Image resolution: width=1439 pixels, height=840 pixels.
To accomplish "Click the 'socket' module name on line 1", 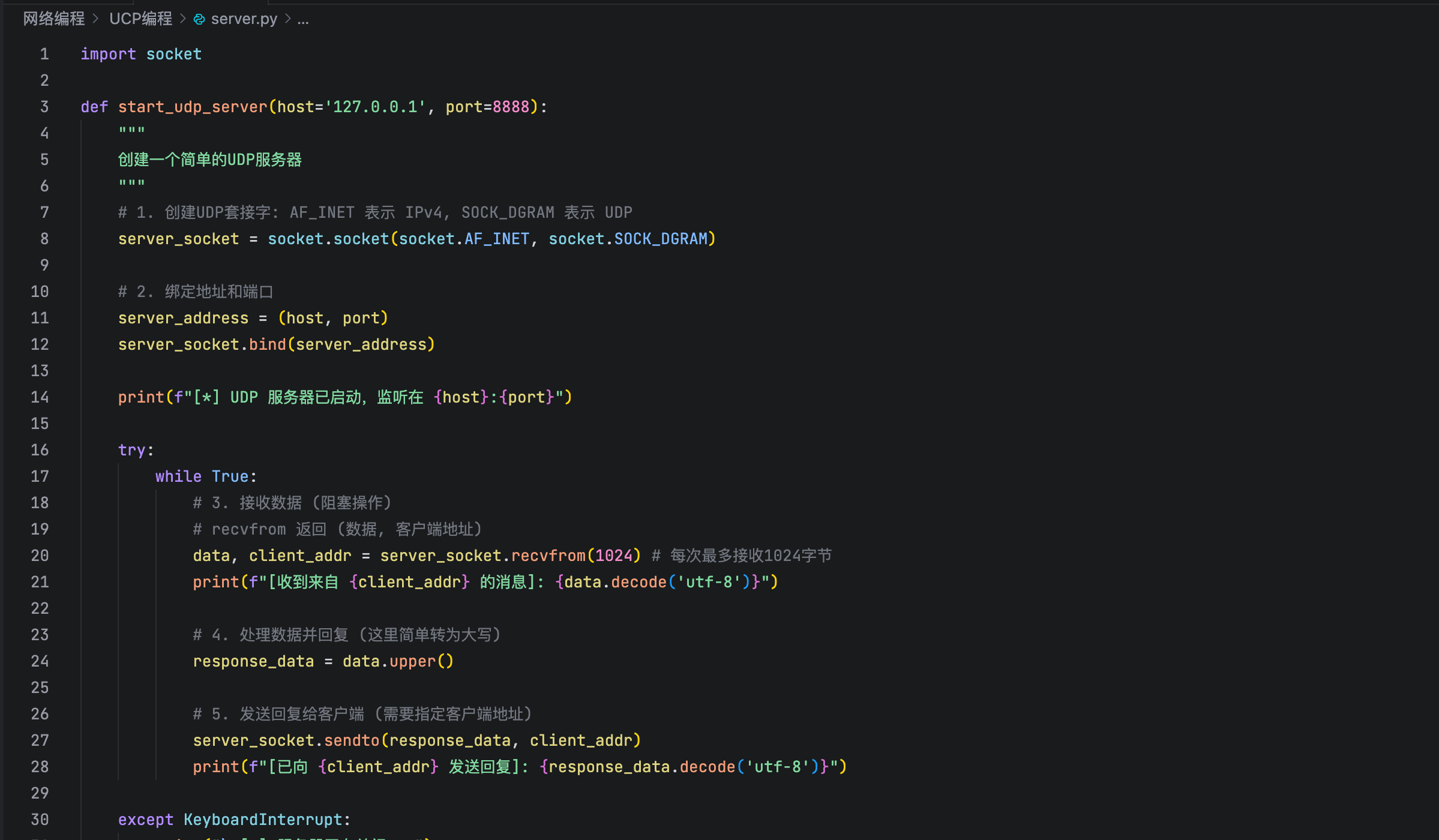I will 173,54.
